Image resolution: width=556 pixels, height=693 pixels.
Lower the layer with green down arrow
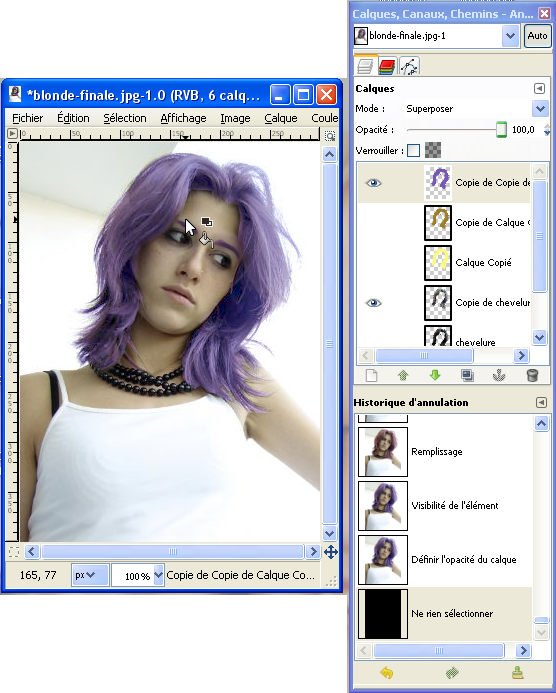tap(435, 376)
